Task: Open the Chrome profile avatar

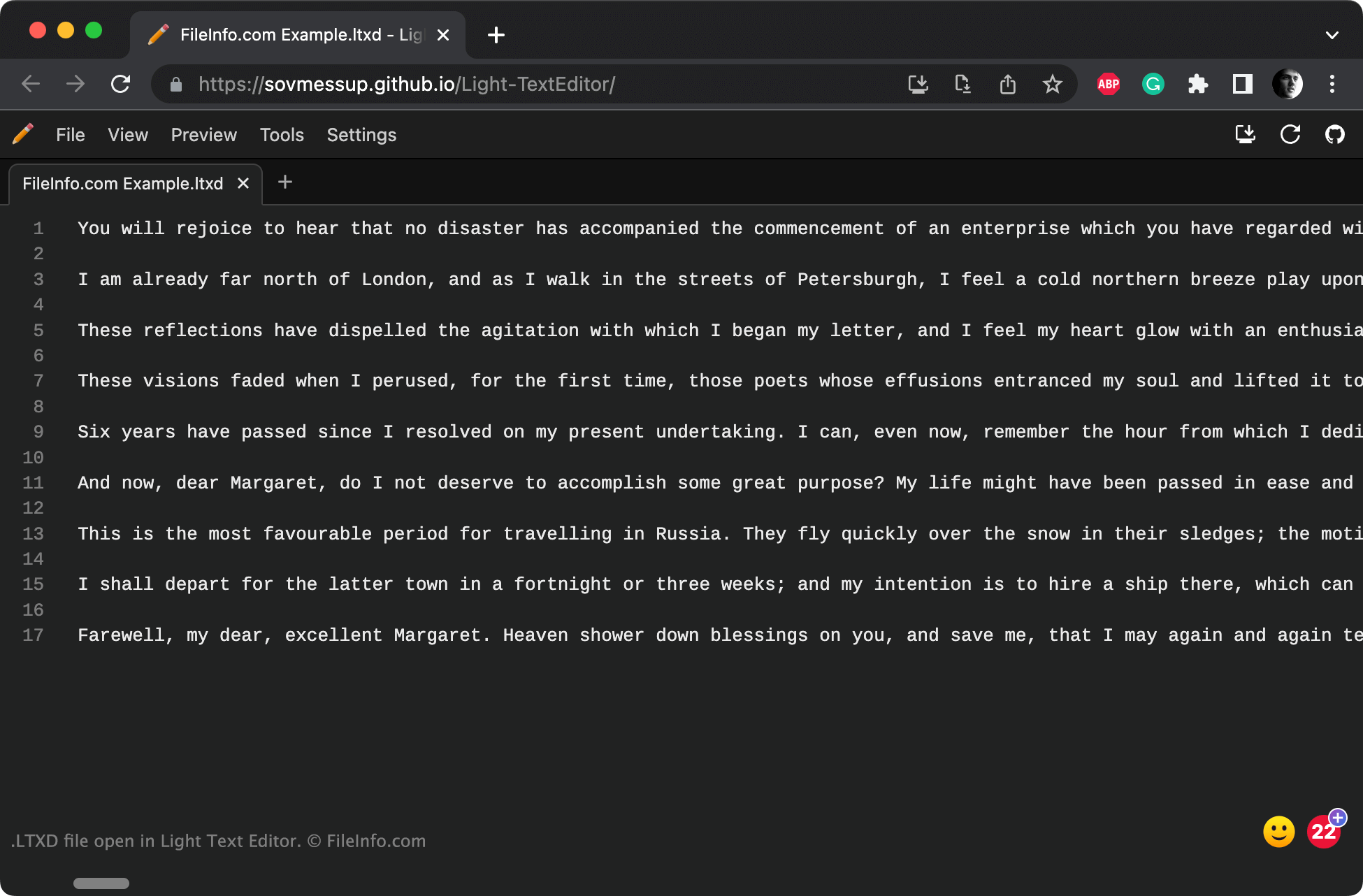Action: point(1288,85)
